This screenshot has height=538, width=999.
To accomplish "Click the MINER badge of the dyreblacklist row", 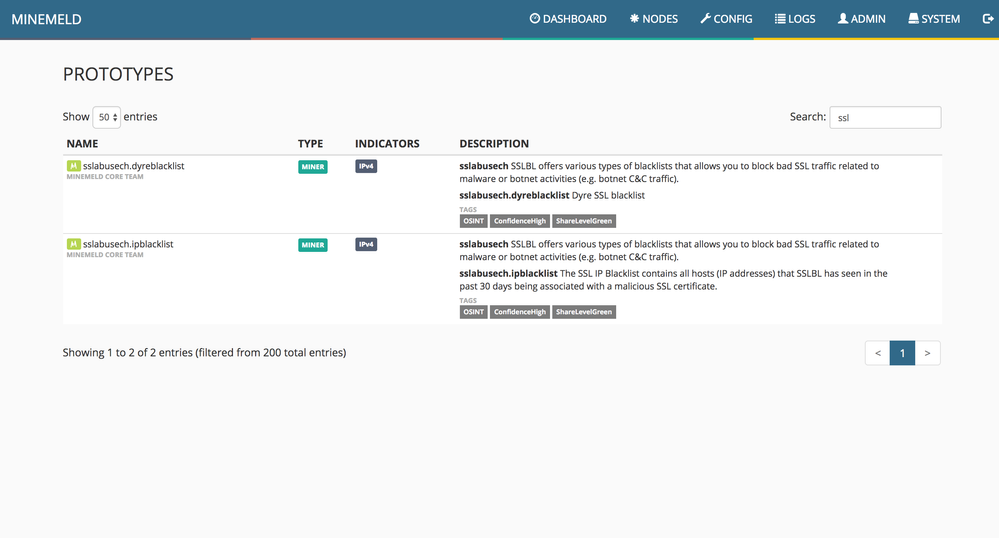I will coord(313,167).
